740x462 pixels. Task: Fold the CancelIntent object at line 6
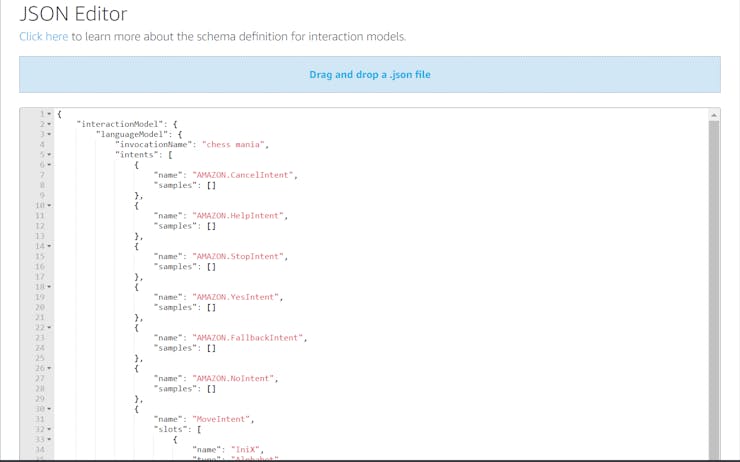pyautogui.click(x=49, y=165)
